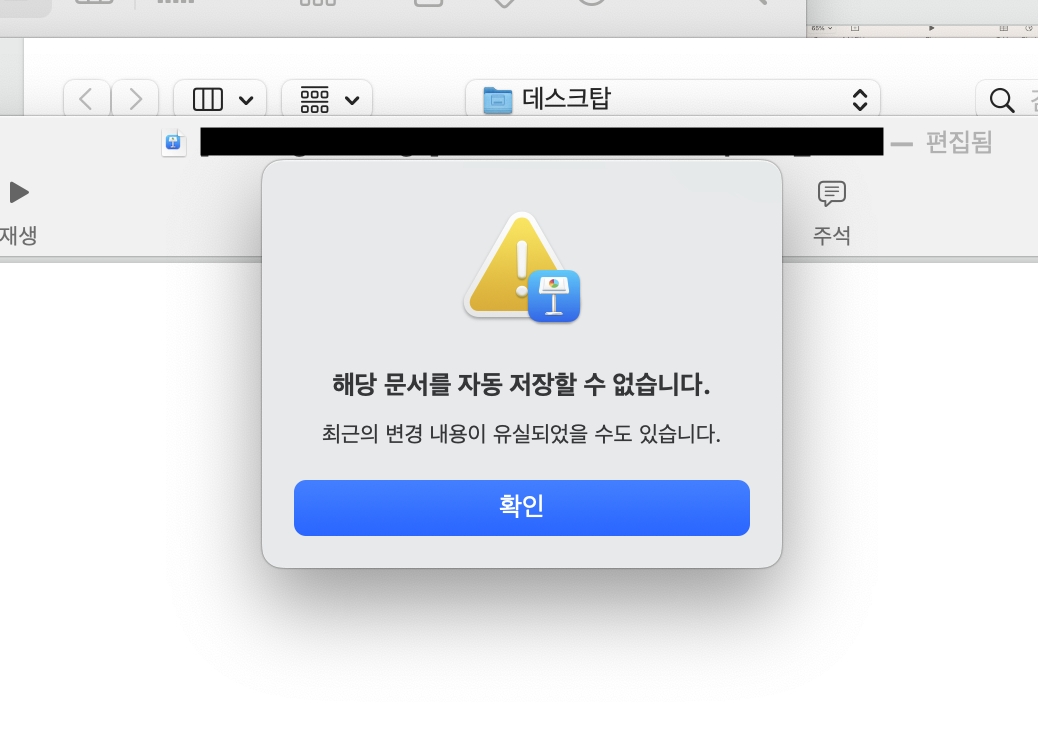The image size is (1038, 742).
Task: Open the column view mode dropdown
Action: 220,99
